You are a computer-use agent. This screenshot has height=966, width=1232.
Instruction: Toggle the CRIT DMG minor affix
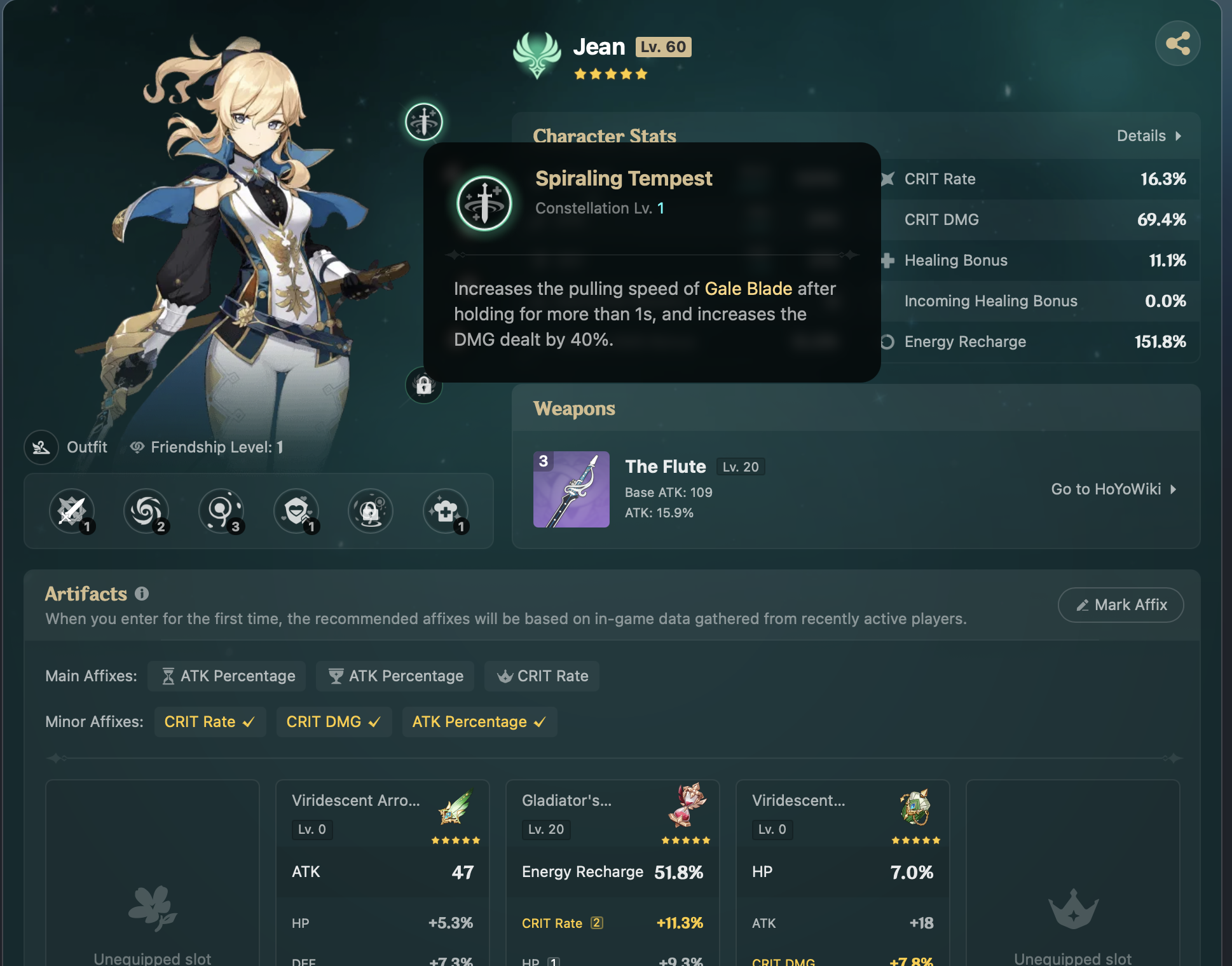[334, 722]
